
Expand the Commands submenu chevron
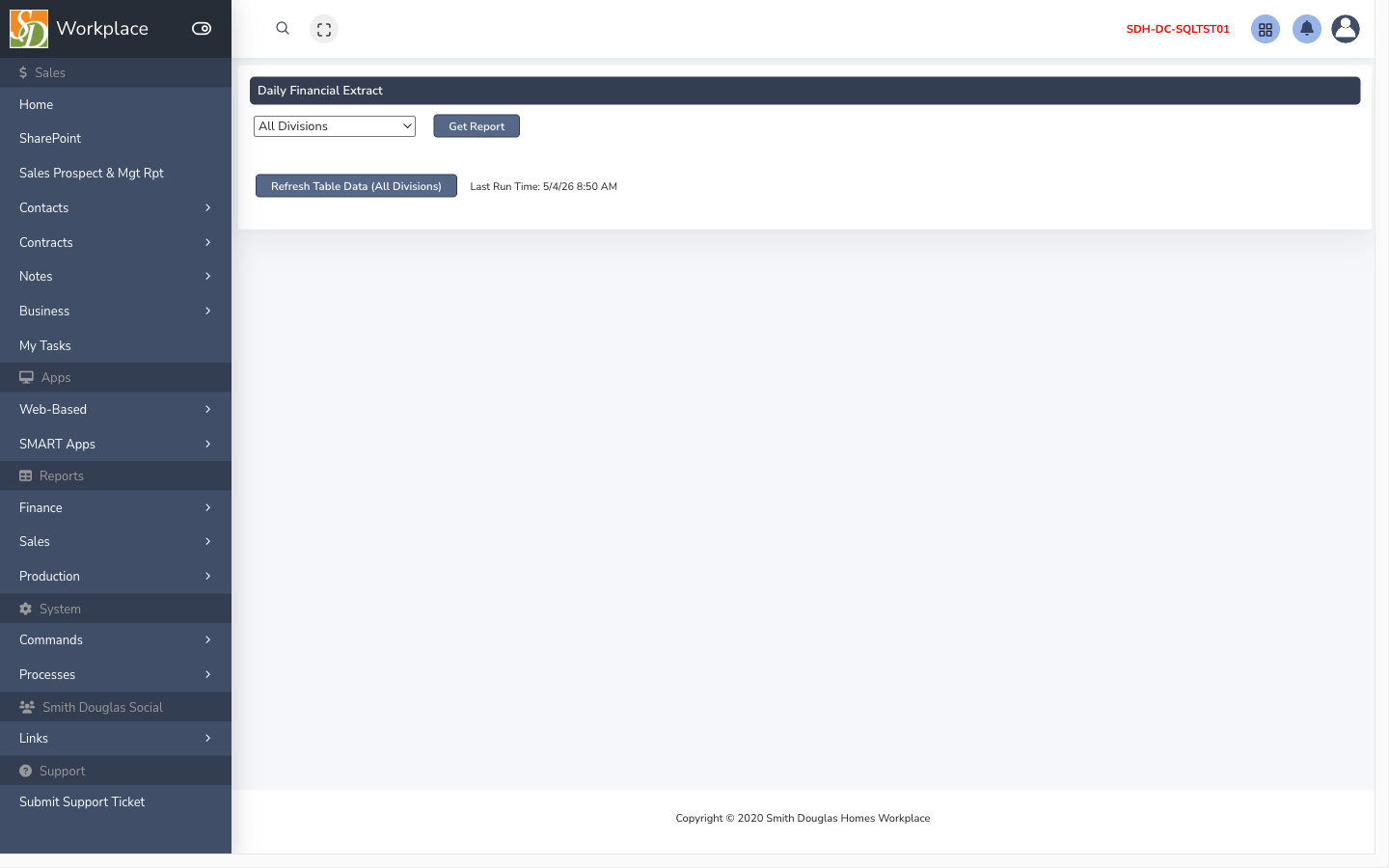pos(207,639)
